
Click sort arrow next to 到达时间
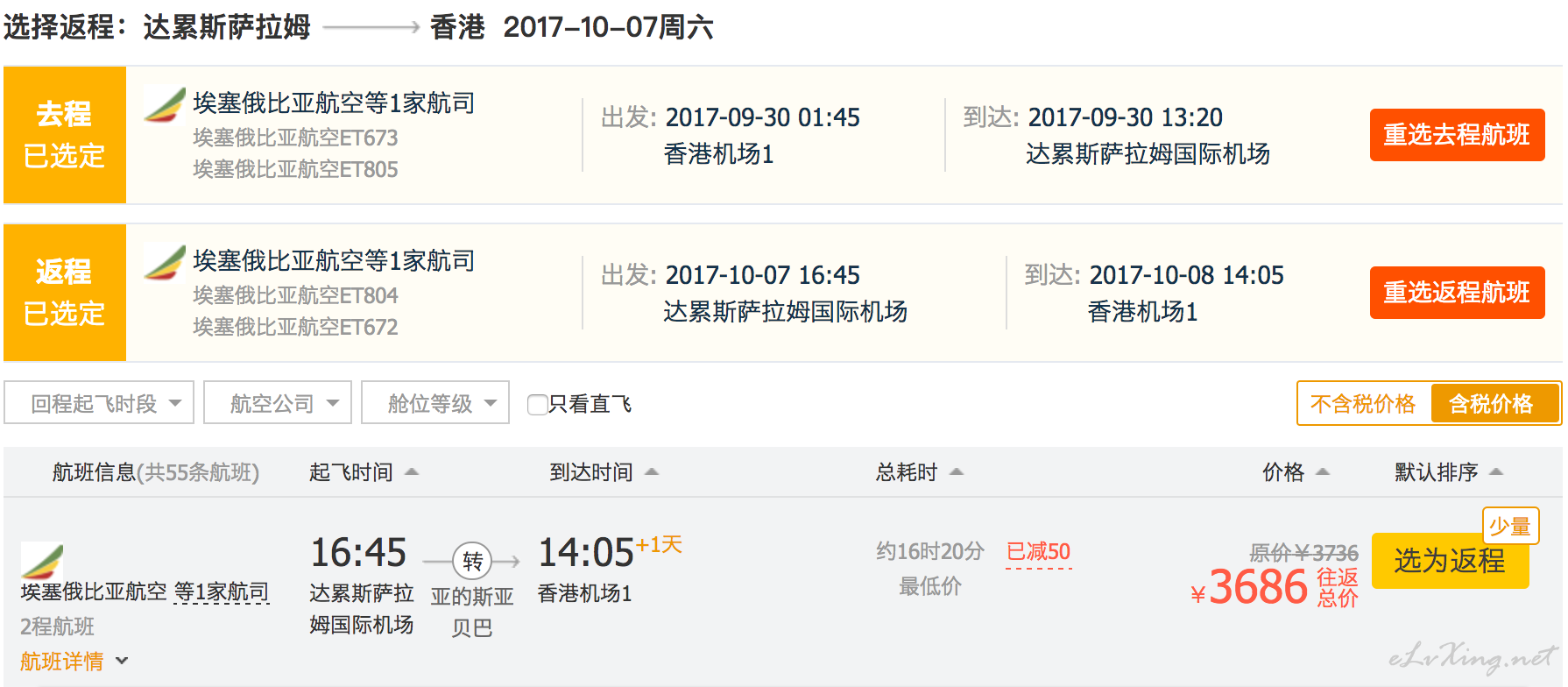pyautogui.click(x=651, y=472)
